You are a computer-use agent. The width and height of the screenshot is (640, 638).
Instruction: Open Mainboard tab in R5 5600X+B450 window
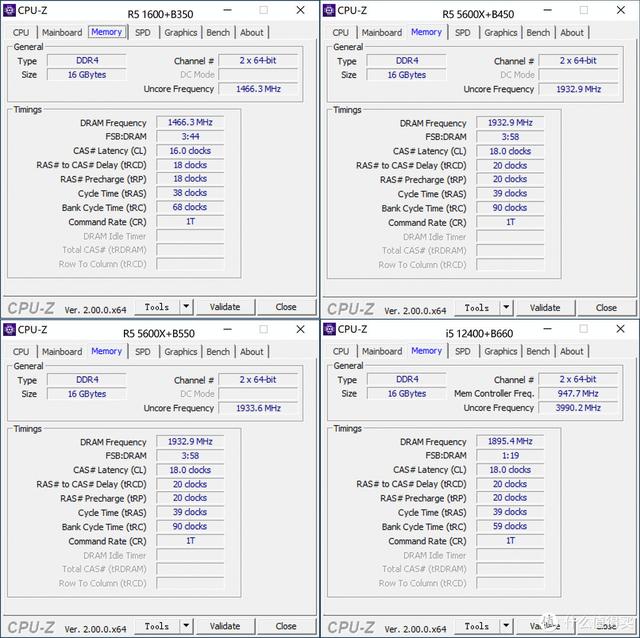[x=382, y=33]
